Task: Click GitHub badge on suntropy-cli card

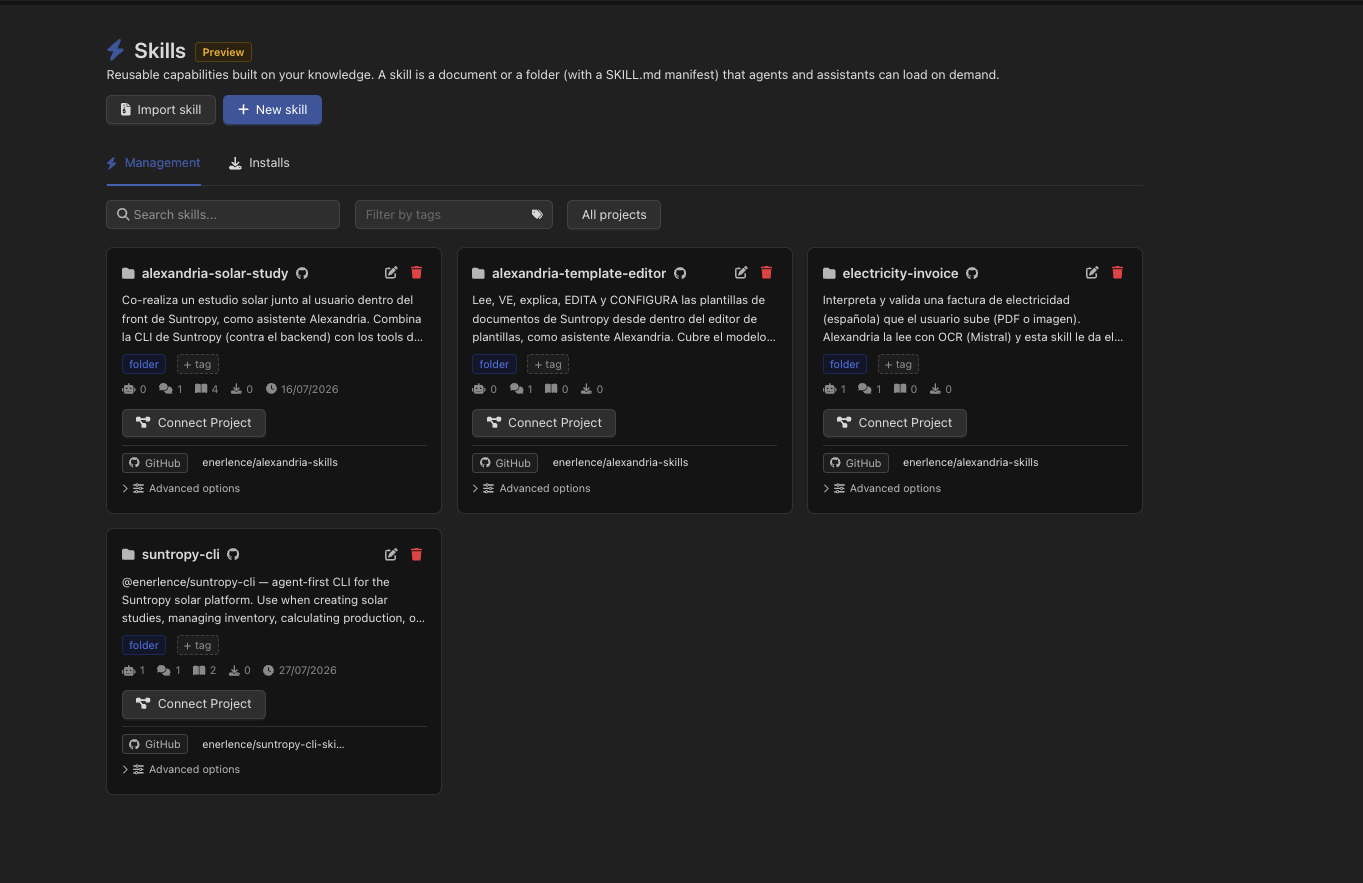Action: (x=155, y=744)
